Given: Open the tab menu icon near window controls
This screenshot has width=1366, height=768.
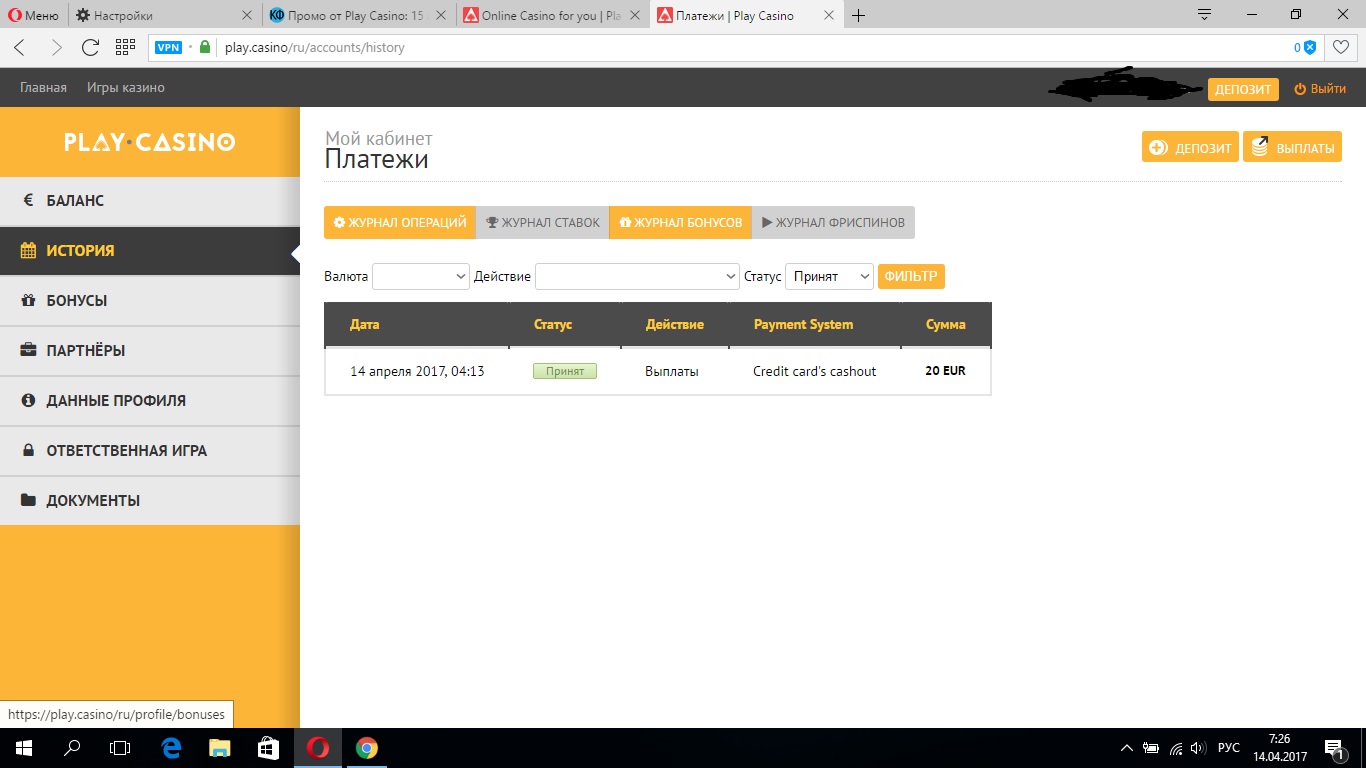Looking at the screenshot, I should [x=1205, y=15].
